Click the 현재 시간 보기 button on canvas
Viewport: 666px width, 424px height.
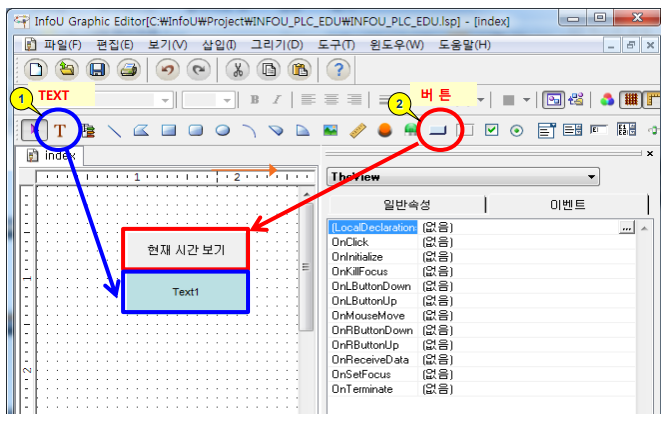pyautogui.click(x=186, y=249)
